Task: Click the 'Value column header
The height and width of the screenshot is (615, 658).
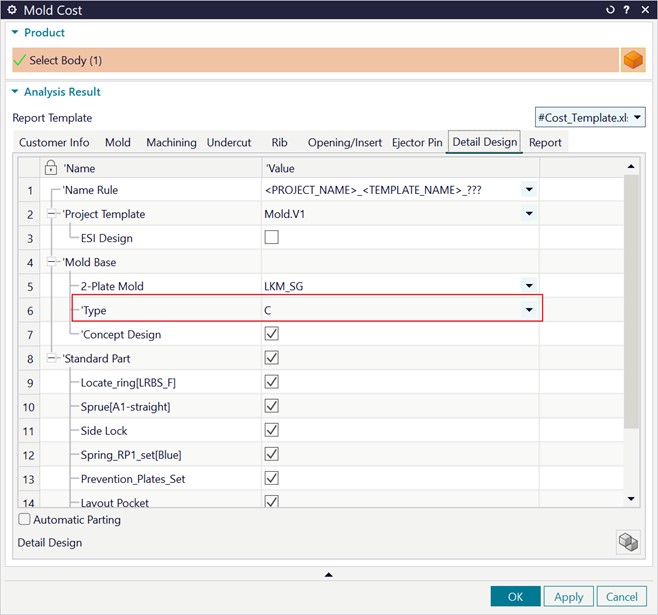Action: [400, 168]
